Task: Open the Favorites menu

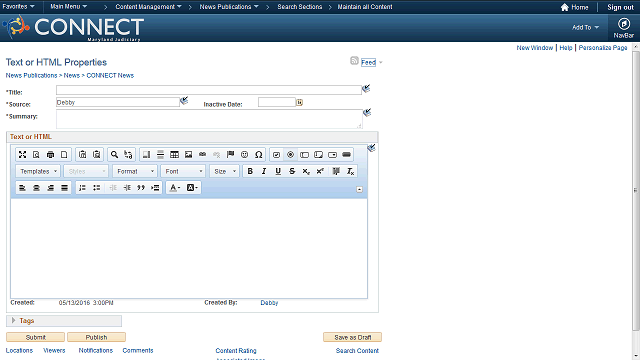Action: [x=18, y=7]
